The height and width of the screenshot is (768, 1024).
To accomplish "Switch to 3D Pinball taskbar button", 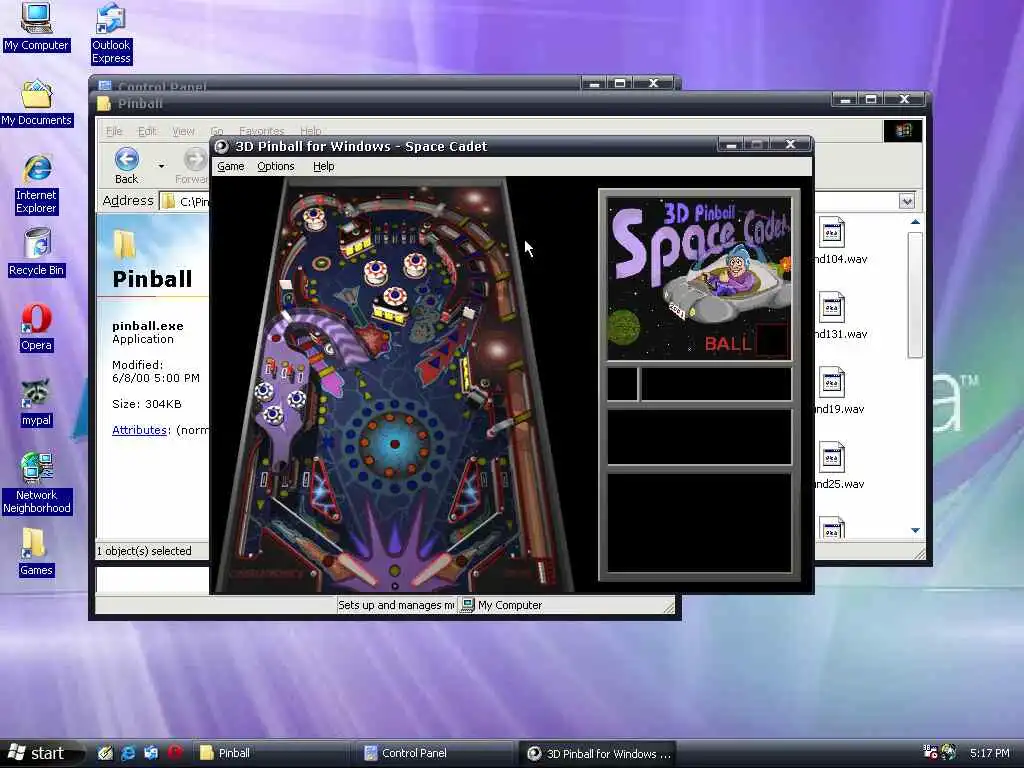I will pos(598,753).
